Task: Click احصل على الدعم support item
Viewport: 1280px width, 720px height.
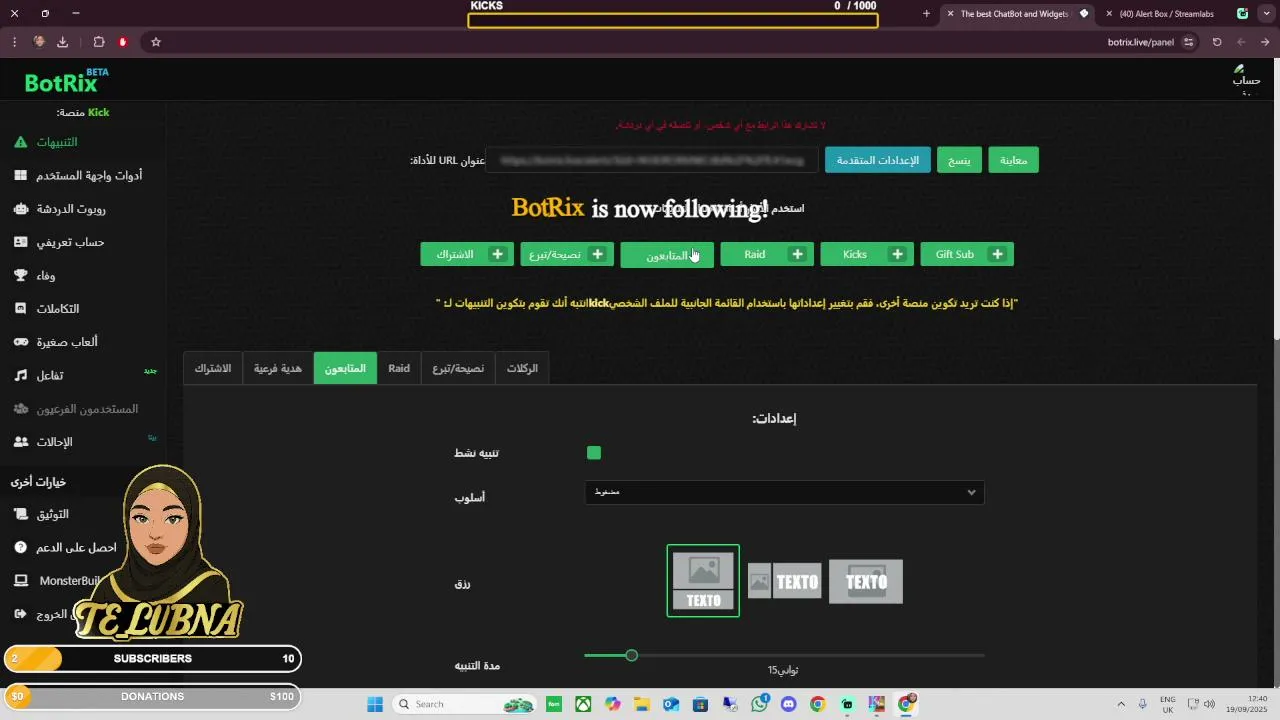Action: point(65,548)
